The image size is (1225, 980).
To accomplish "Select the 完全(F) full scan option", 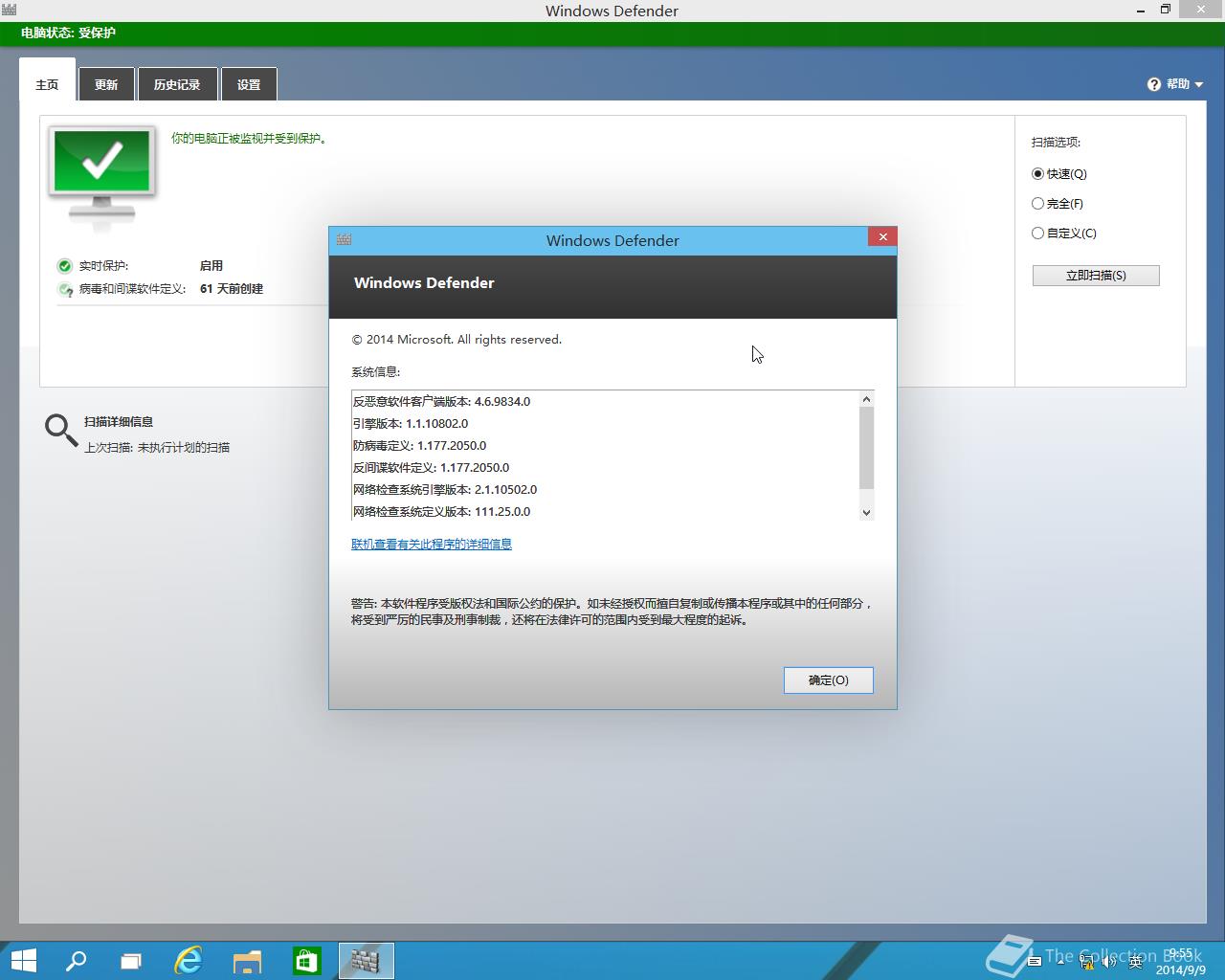I will 1058,204.
